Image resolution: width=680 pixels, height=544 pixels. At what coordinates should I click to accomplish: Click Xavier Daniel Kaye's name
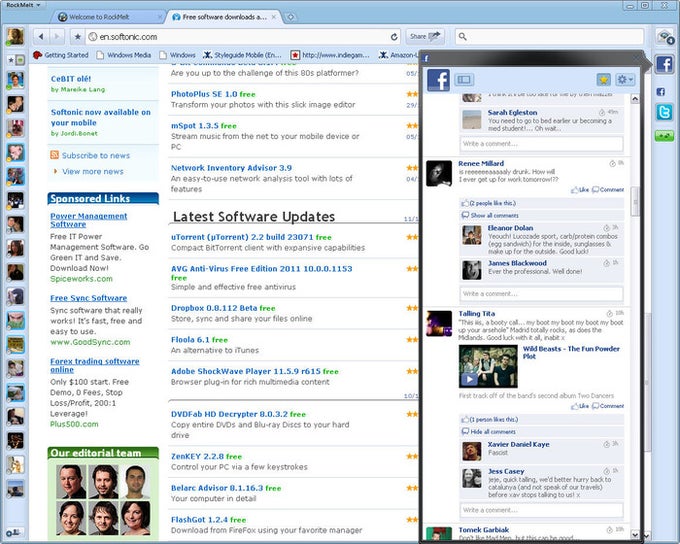tap(518, 444)
